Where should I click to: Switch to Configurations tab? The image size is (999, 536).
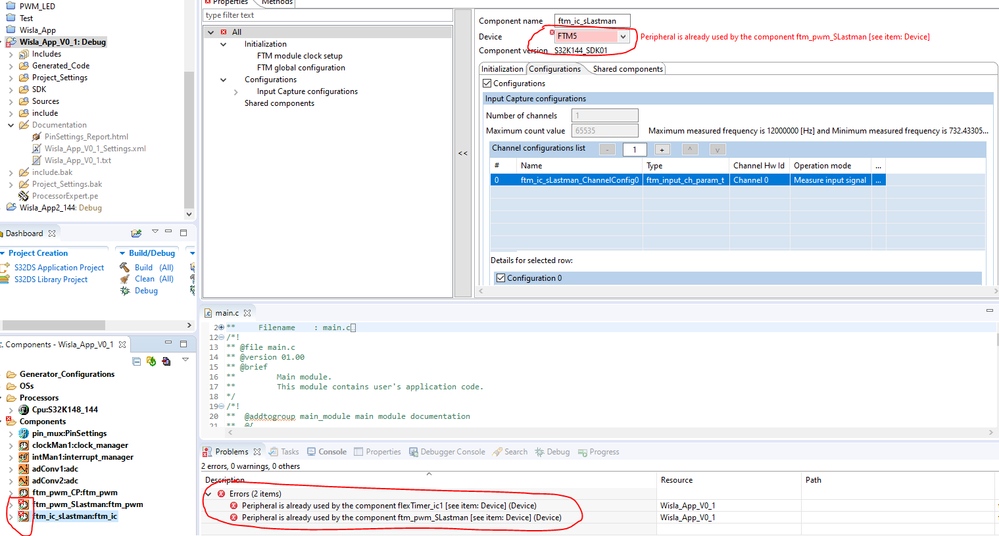555,69
